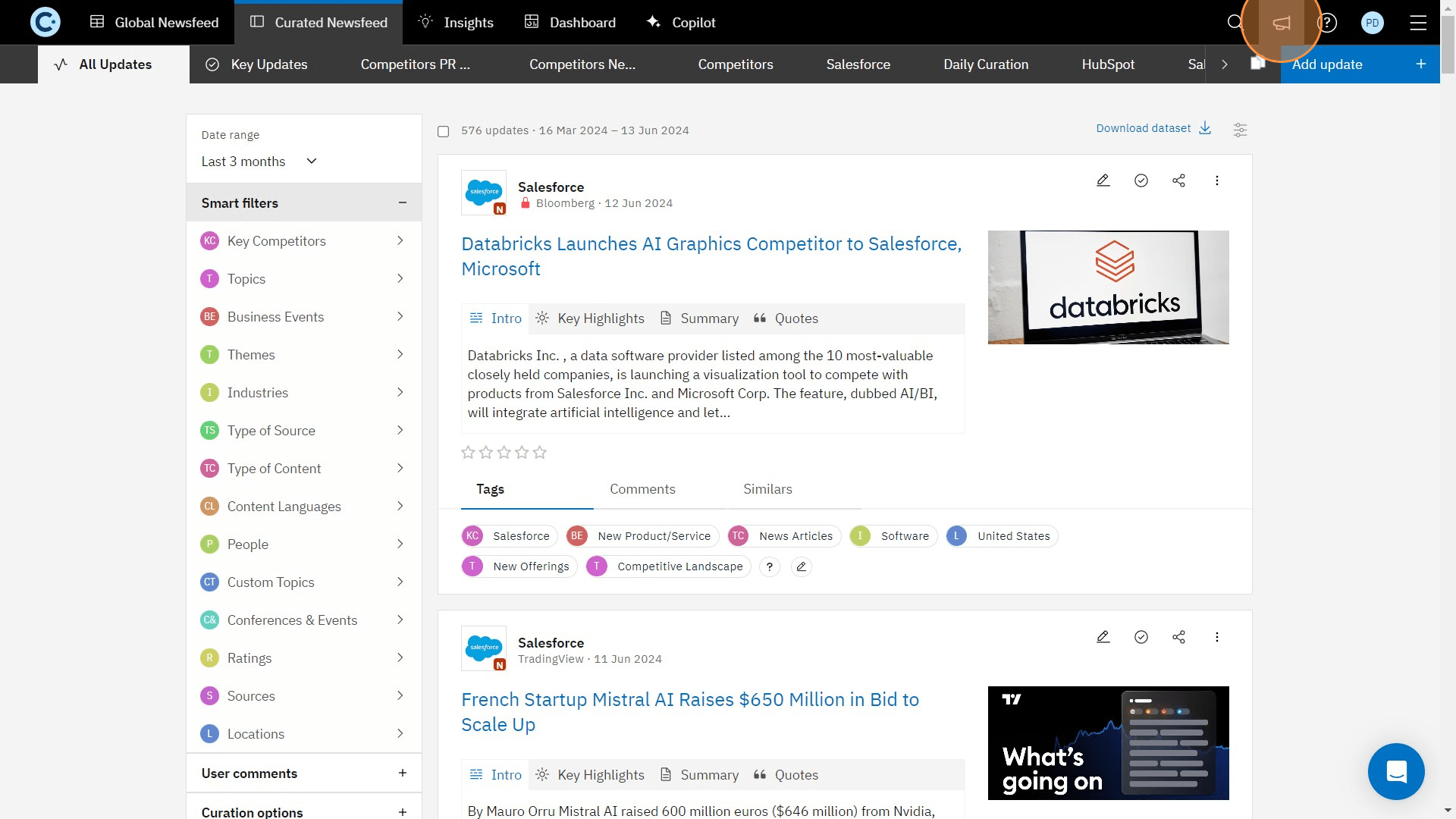
Task: Open the hamburger menu in the top-right corner
Action: 1417,22
